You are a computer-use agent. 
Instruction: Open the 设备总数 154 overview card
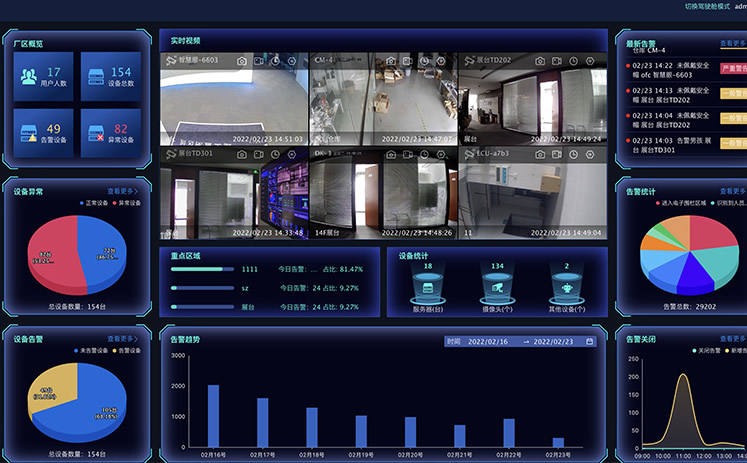pyautogui.click(x=111, y=77)
